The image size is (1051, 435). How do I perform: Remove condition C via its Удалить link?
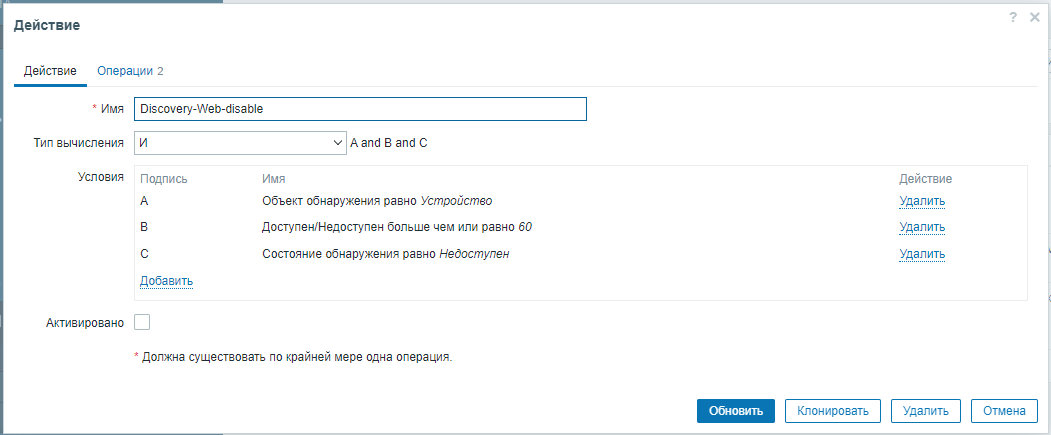(x=921, y=254)
